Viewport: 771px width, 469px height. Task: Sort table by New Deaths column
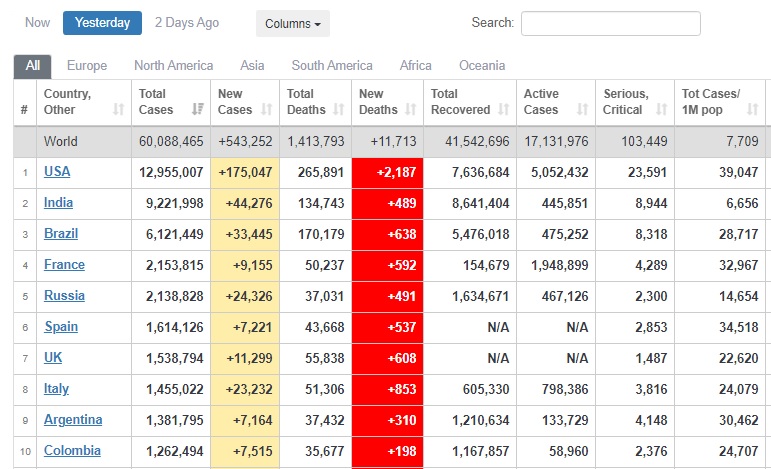[x=387, y=101]
